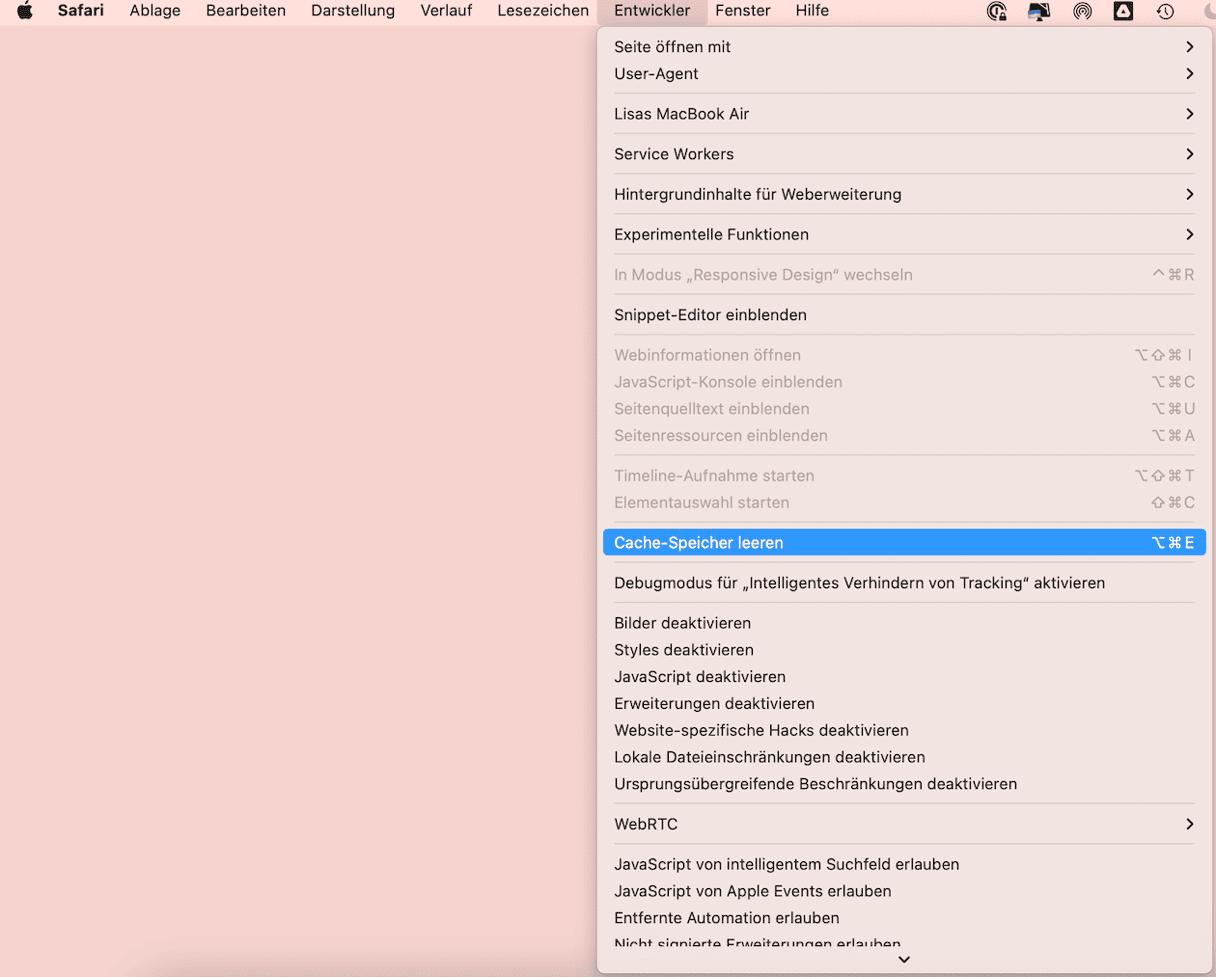Toggle 'Erweiterungen deaktivieren'

point(904,704)
